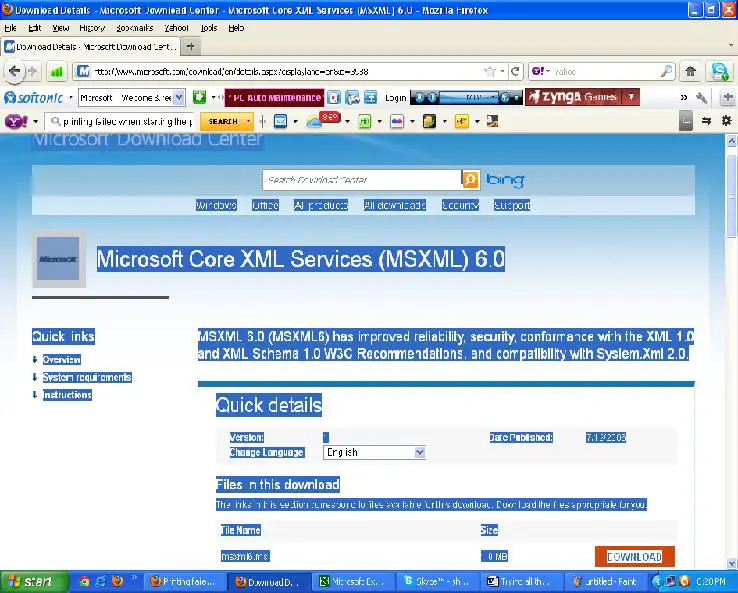Image resolution: width=738 pixels, height=593 pixels.
Task: Expand the Mail icon dropdown arrow
Action: tap(295, 122)
